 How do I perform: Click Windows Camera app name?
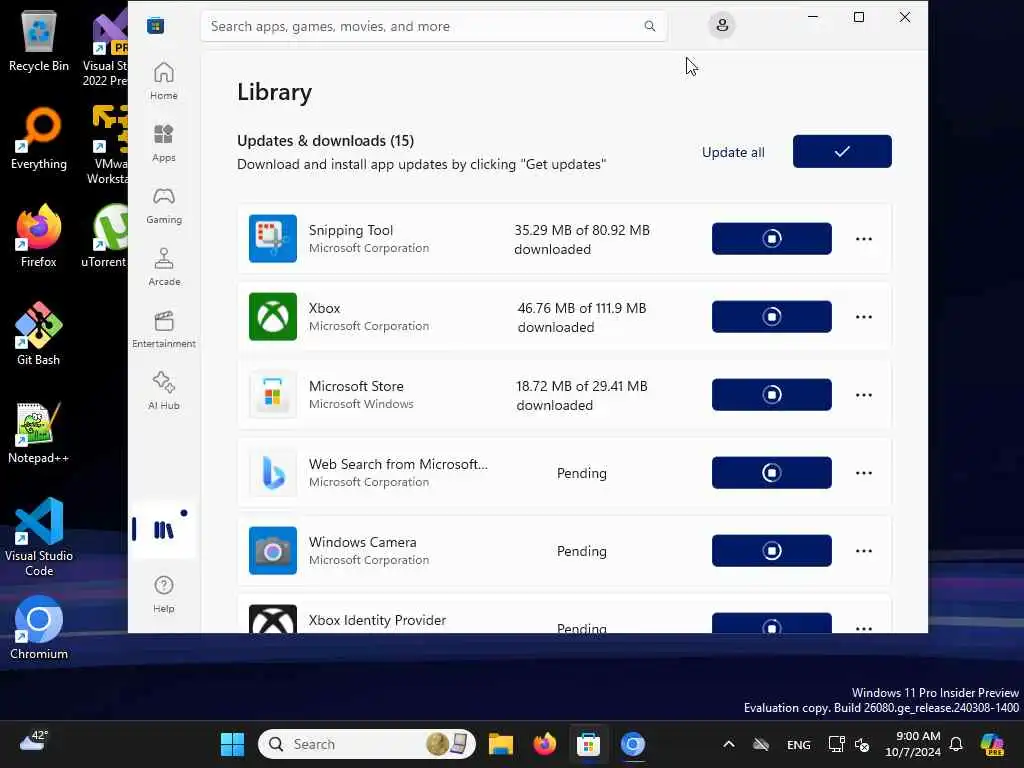[x=362, y=542]
